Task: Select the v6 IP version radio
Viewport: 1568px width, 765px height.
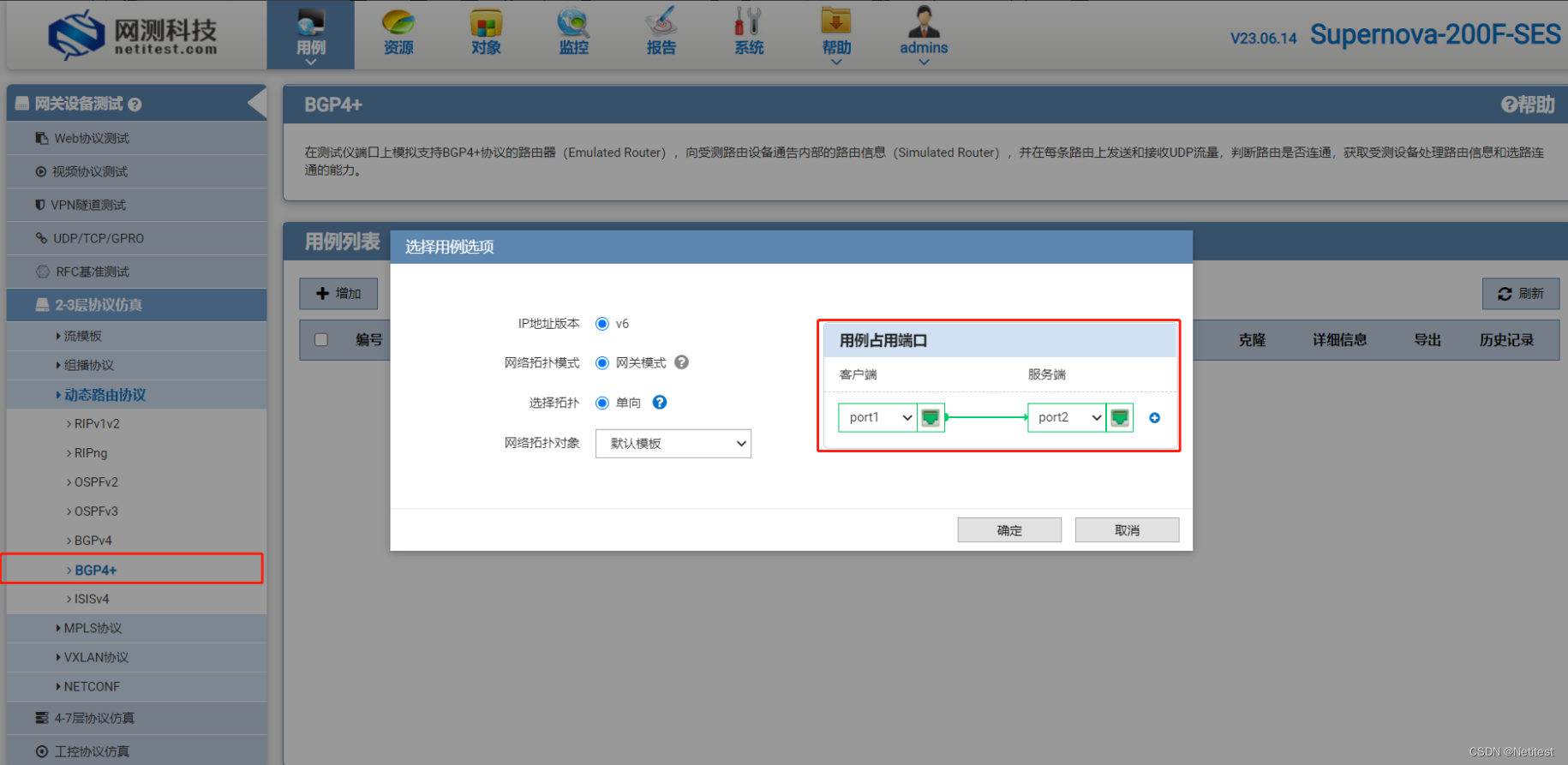Action: pyautogui.click(x=602, y=324)
